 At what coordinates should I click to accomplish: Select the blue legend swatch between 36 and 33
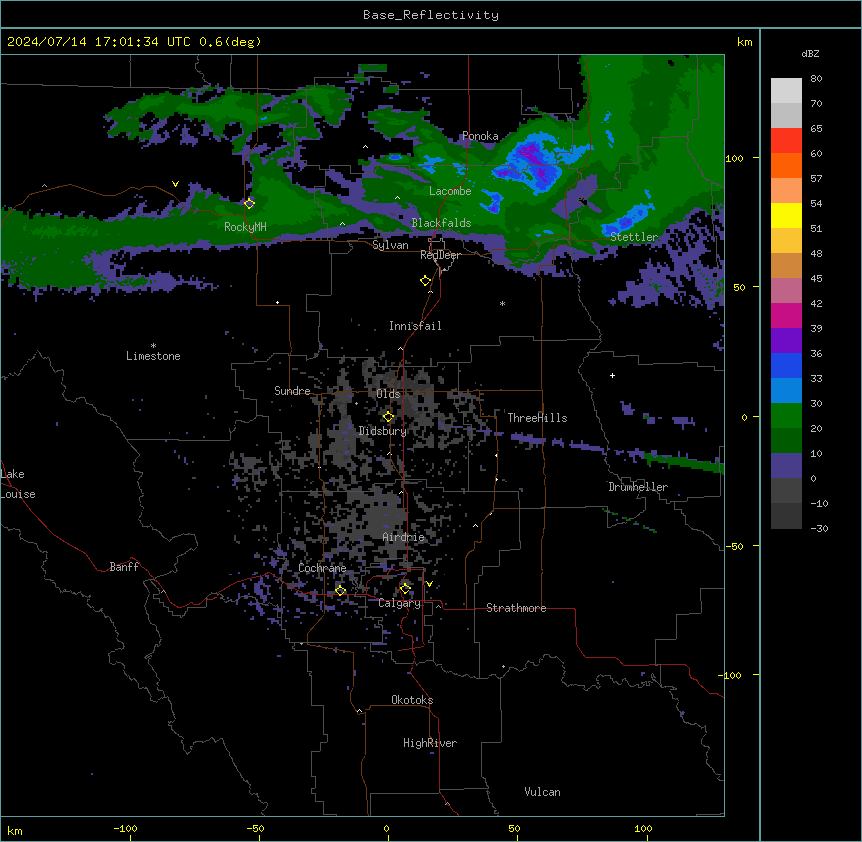point(786,365)
